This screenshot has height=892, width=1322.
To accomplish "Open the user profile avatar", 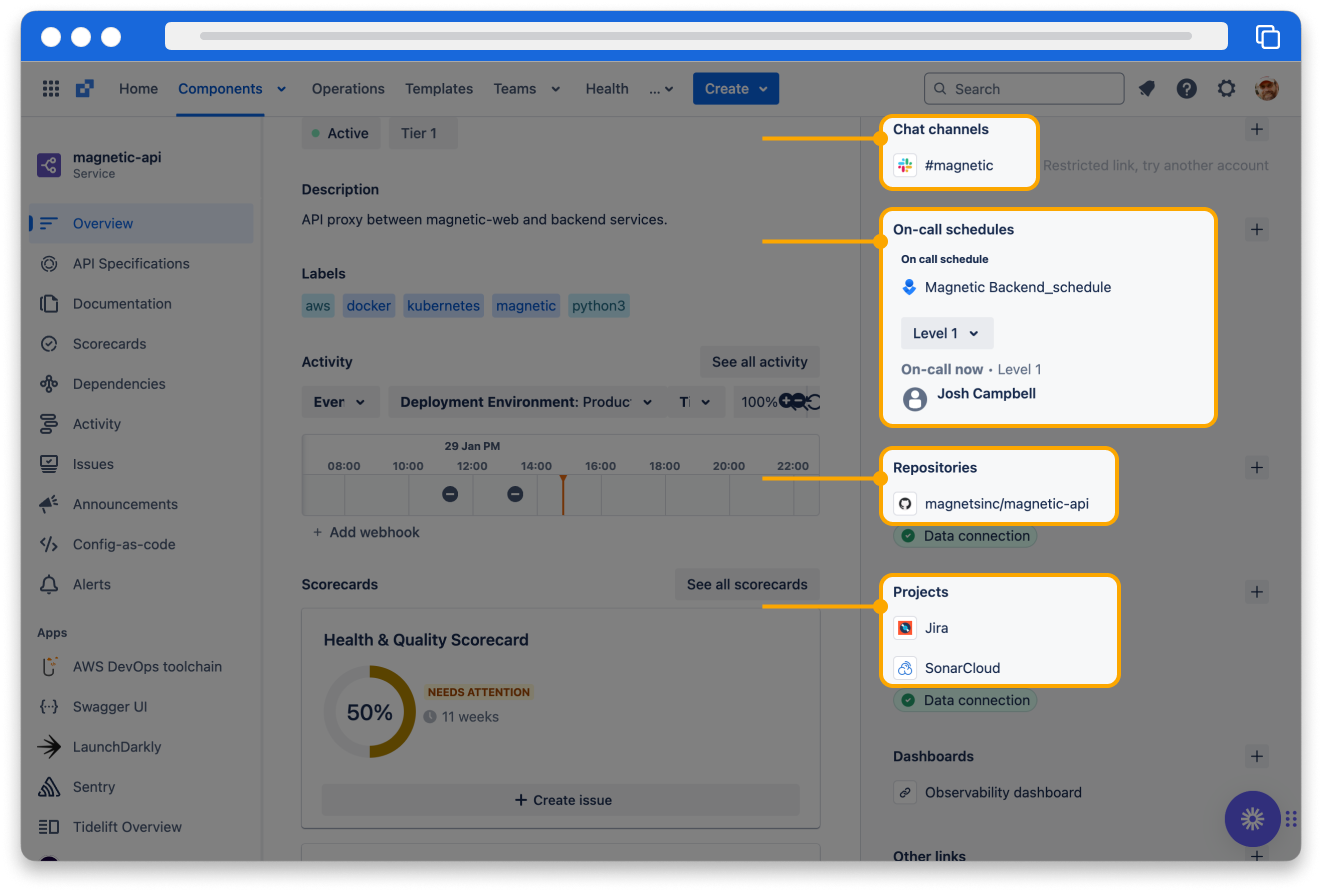I will (1267, 89).
